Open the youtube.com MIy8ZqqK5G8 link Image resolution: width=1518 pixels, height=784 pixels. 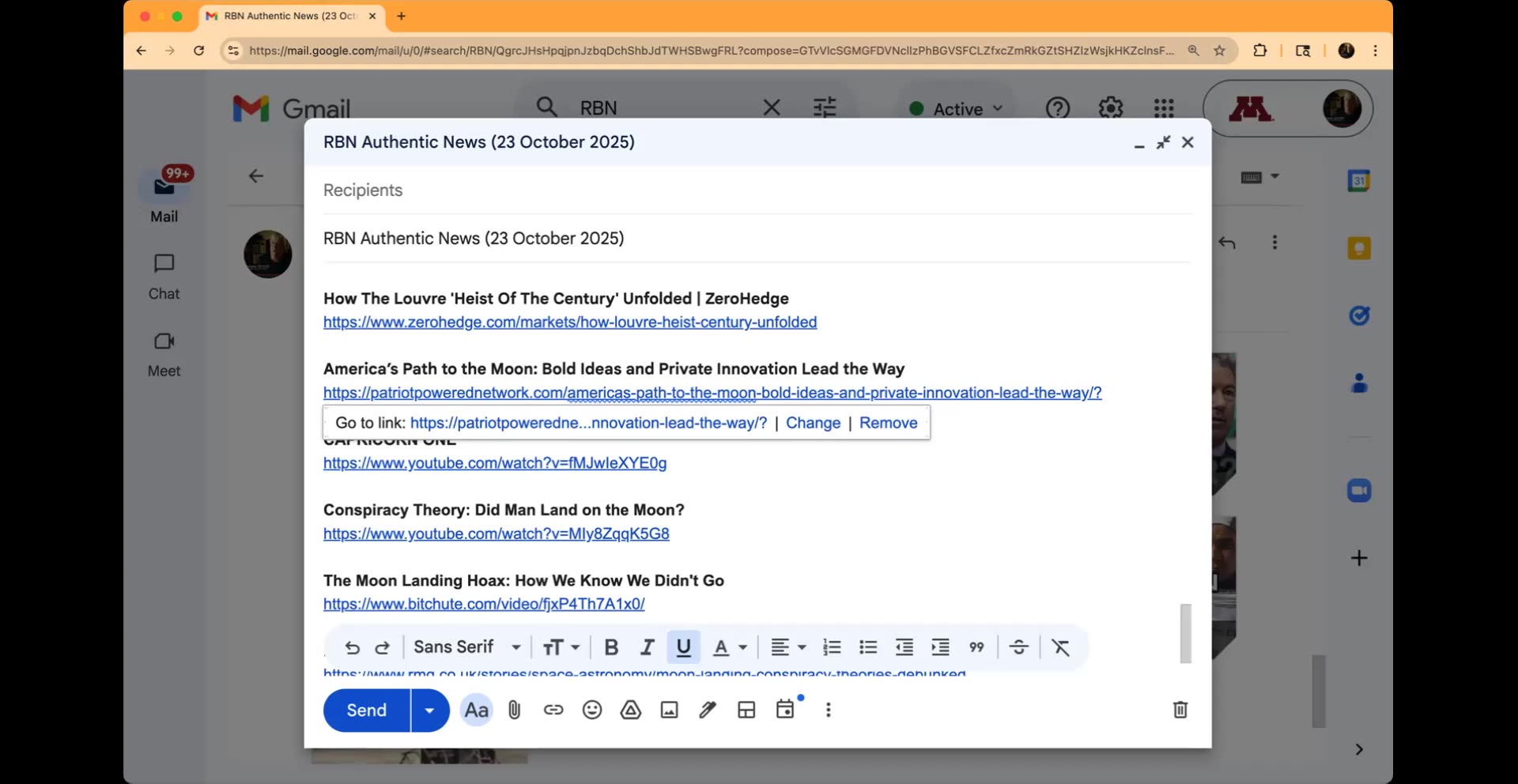[497, 534]
